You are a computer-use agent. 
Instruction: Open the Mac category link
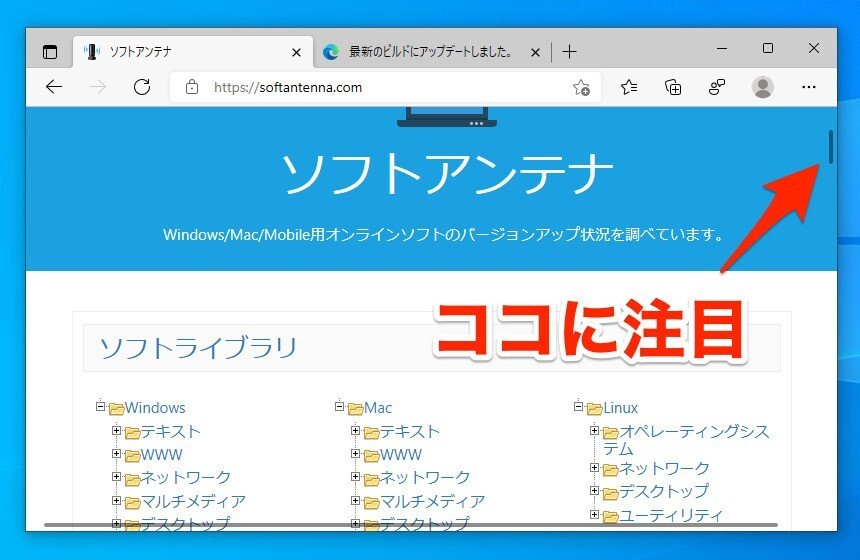[x=378, y=408]
